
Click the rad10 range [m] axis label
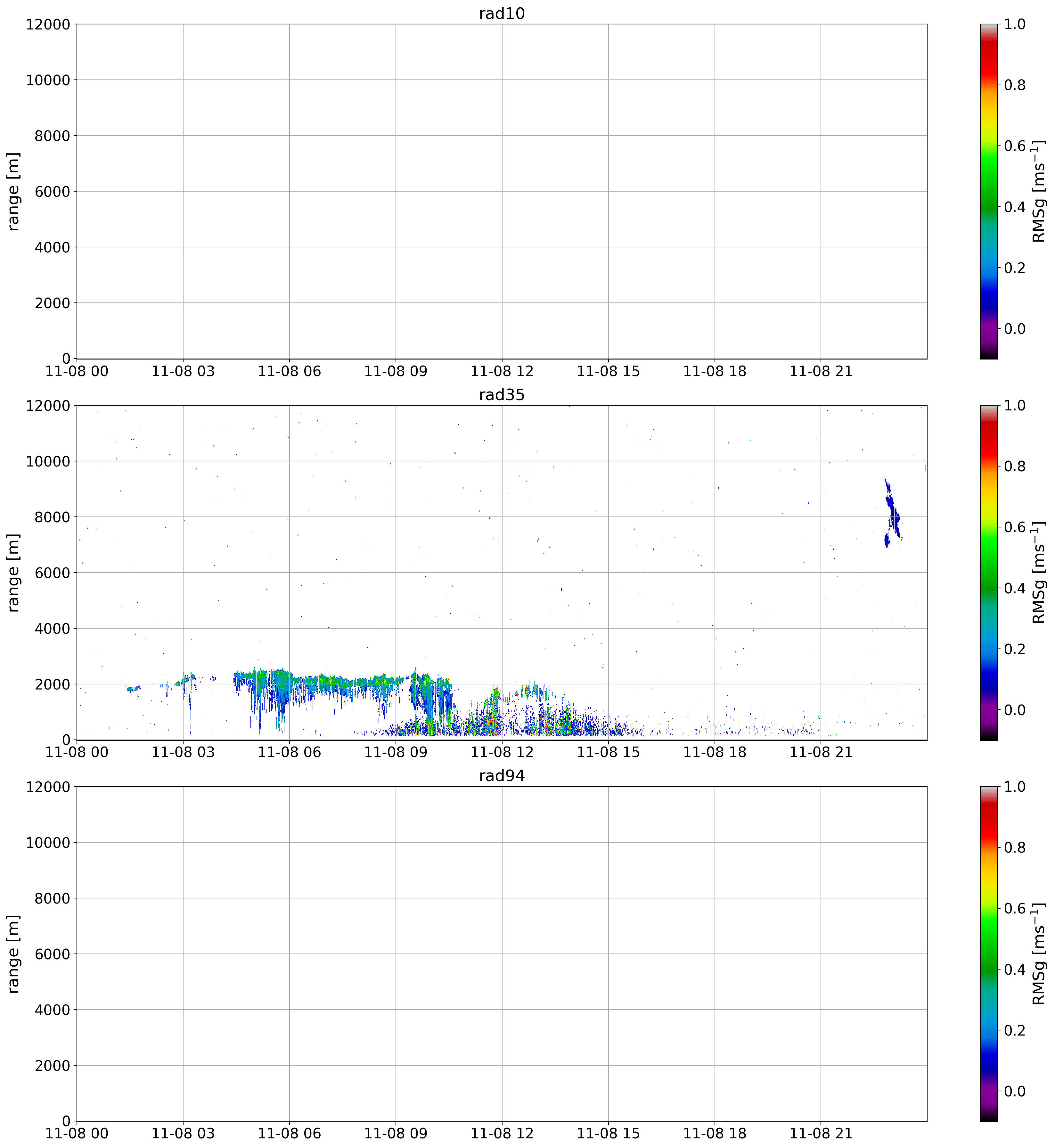pyautogui.click(x=14, y=191)
